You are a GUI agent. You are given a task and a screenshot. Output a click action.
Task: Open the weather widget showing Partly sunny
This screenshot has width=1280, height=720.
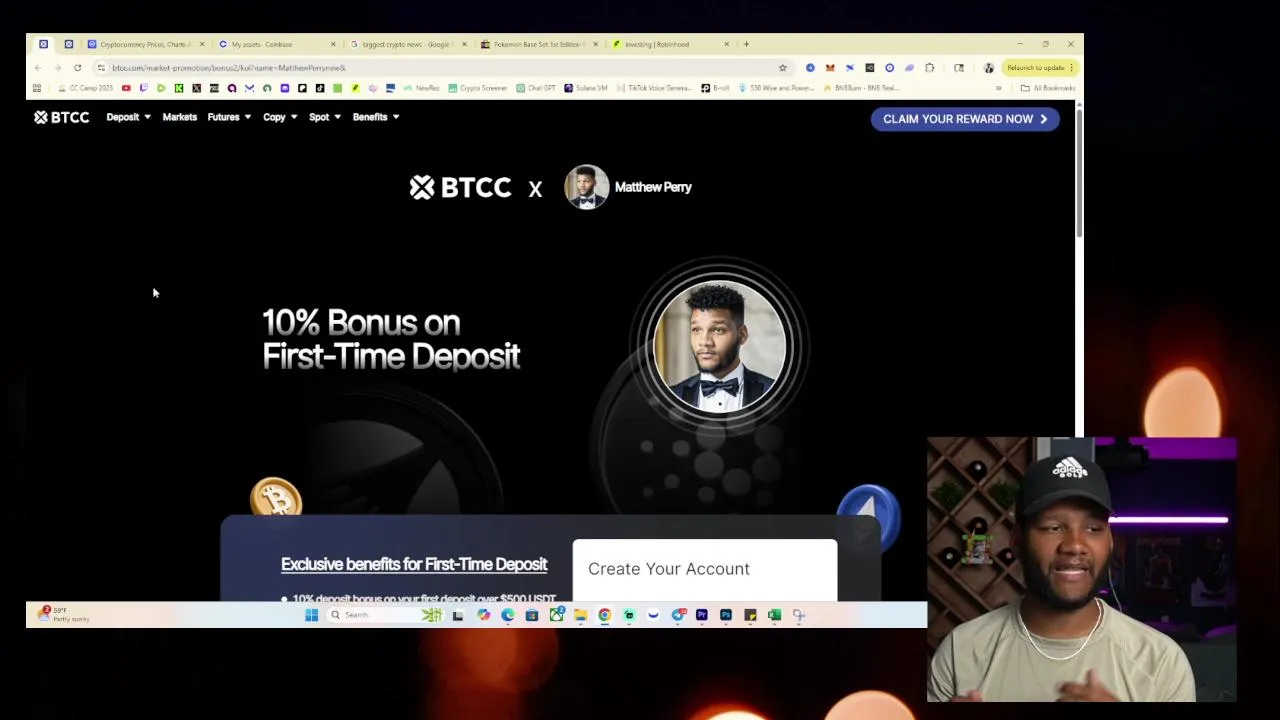click(63, 615)
